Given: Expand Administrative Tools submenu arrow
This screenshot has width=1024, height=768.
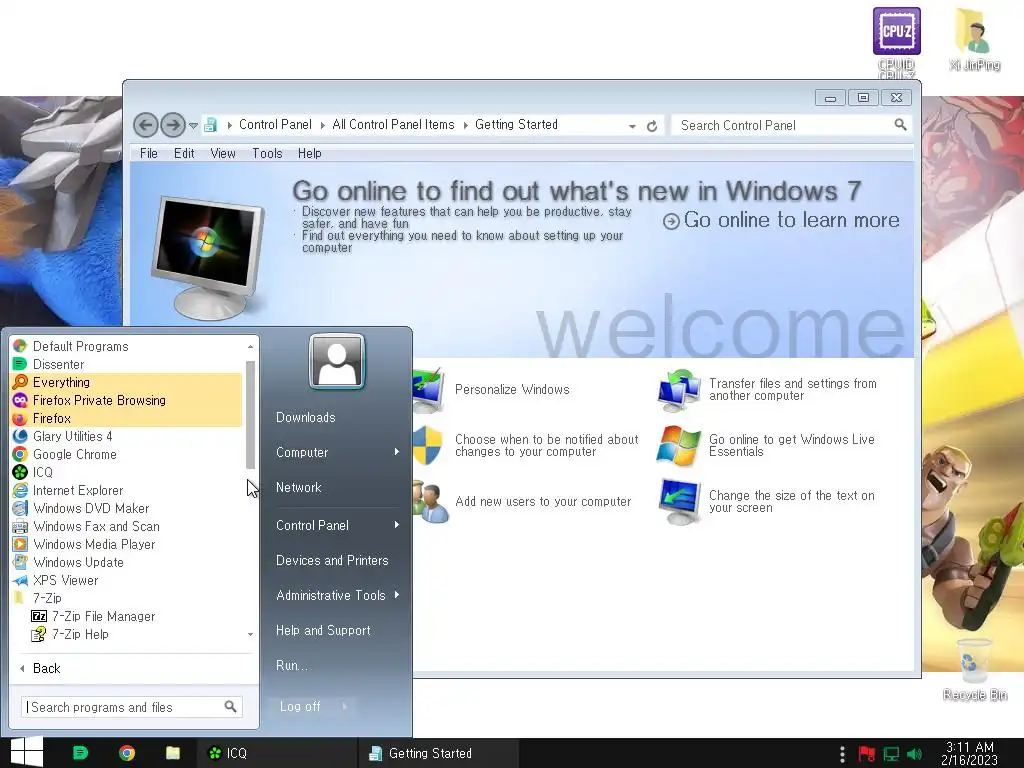Looking at the screenshot, I should [396, 595].
